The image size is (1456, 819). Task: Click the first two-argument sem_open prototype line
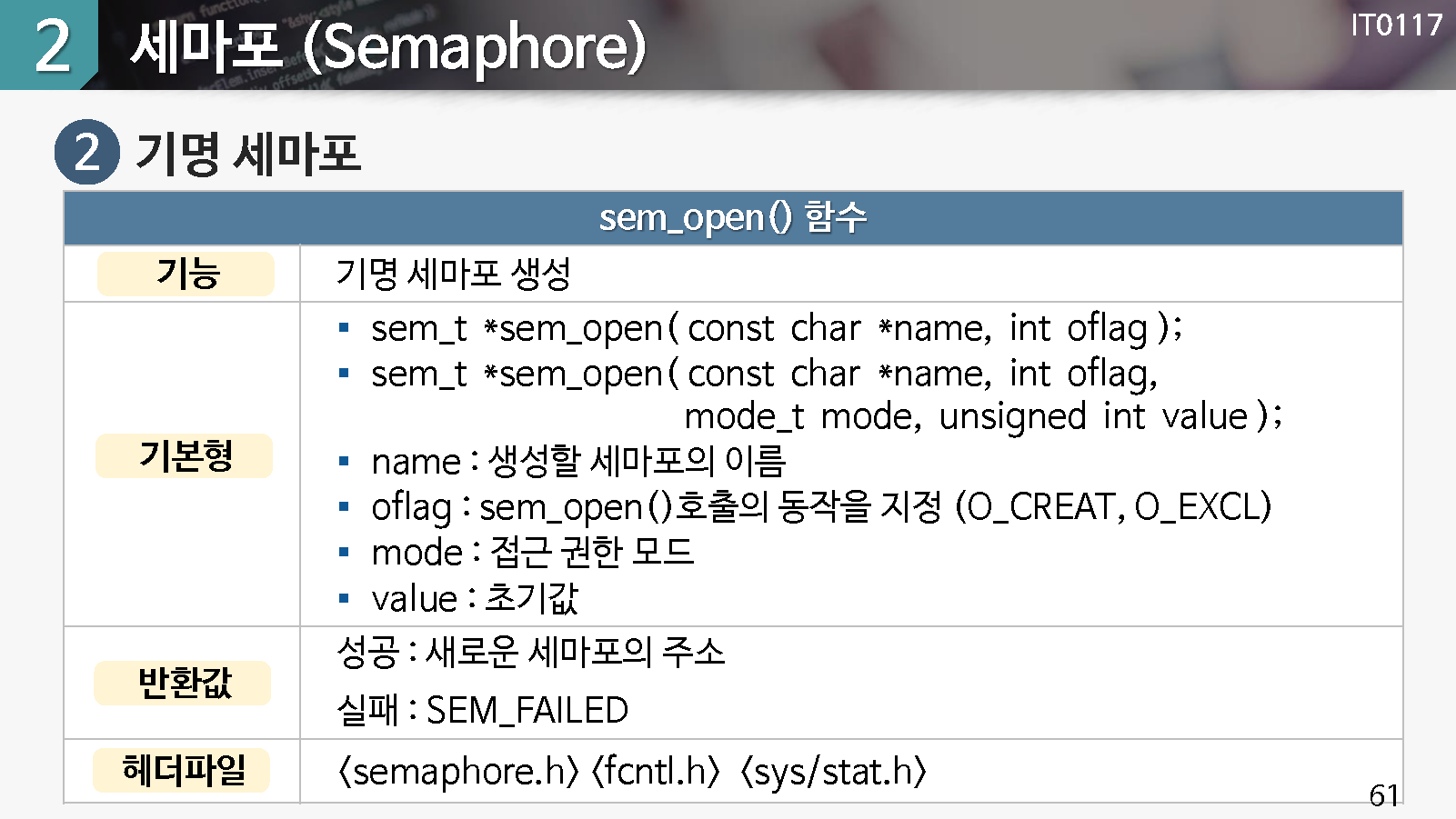click(777, 328)
